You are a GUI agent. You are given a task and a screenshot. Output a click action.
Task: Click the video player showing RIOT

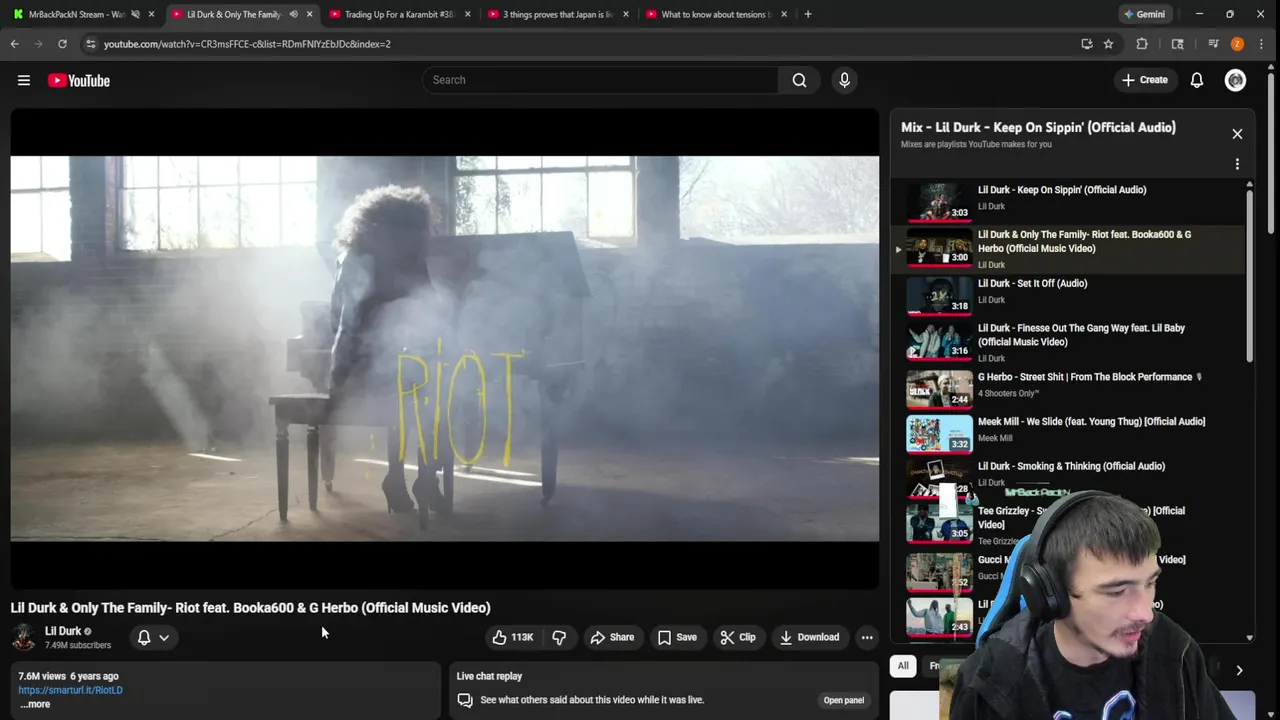(445, 348)
